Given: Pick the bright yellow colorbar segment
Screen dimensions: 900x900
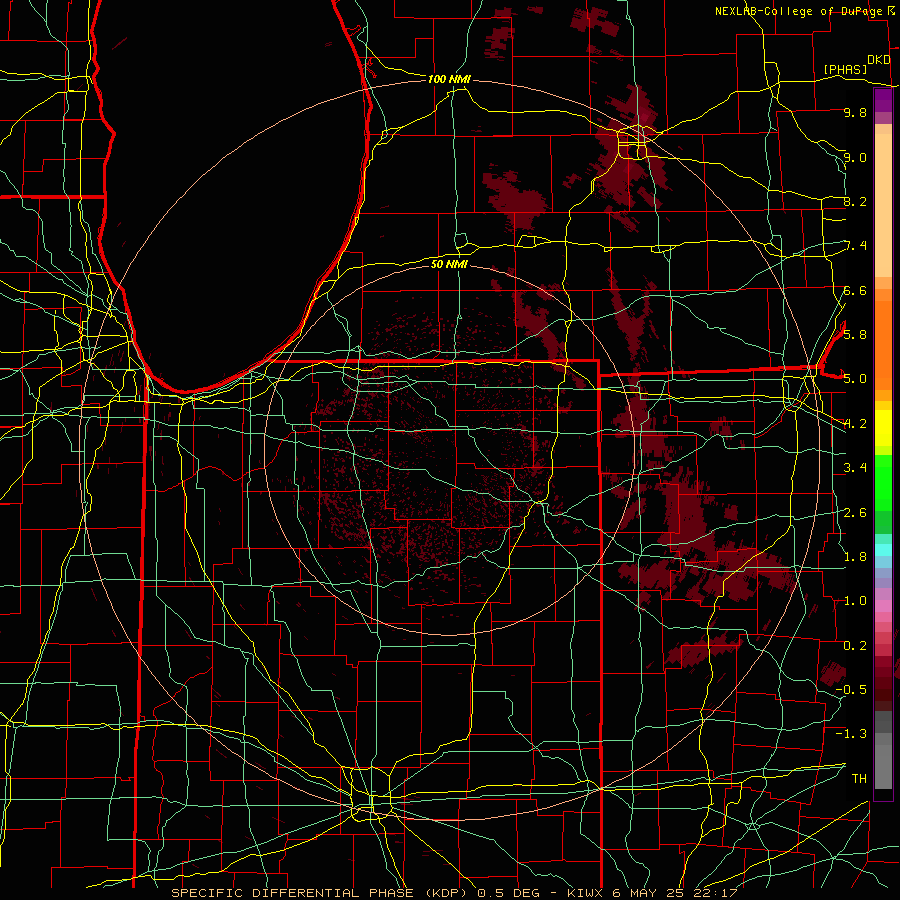Looking at the screenshot, I should pyautogui.click(x=883, y=428).
